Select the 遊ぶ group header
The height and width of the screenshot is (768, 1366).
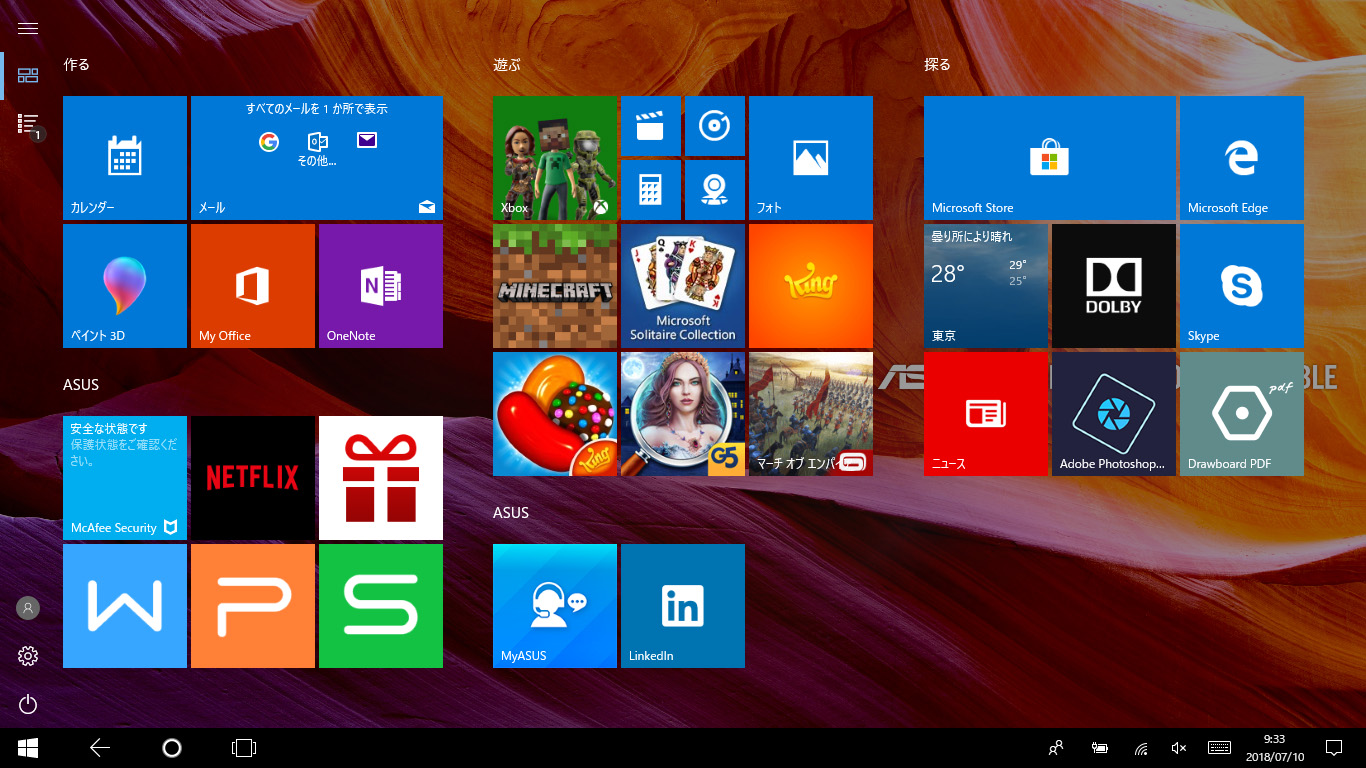(x=507, y=64)
